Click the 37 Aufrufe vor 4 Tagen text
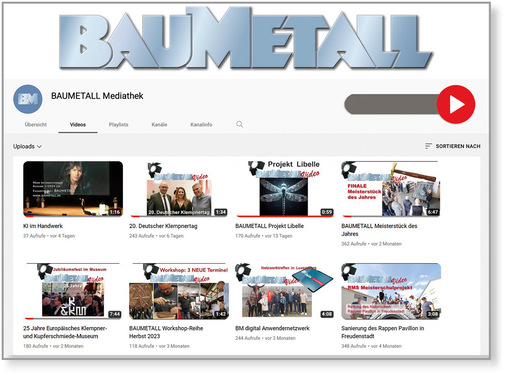 (x=49, y=236)
